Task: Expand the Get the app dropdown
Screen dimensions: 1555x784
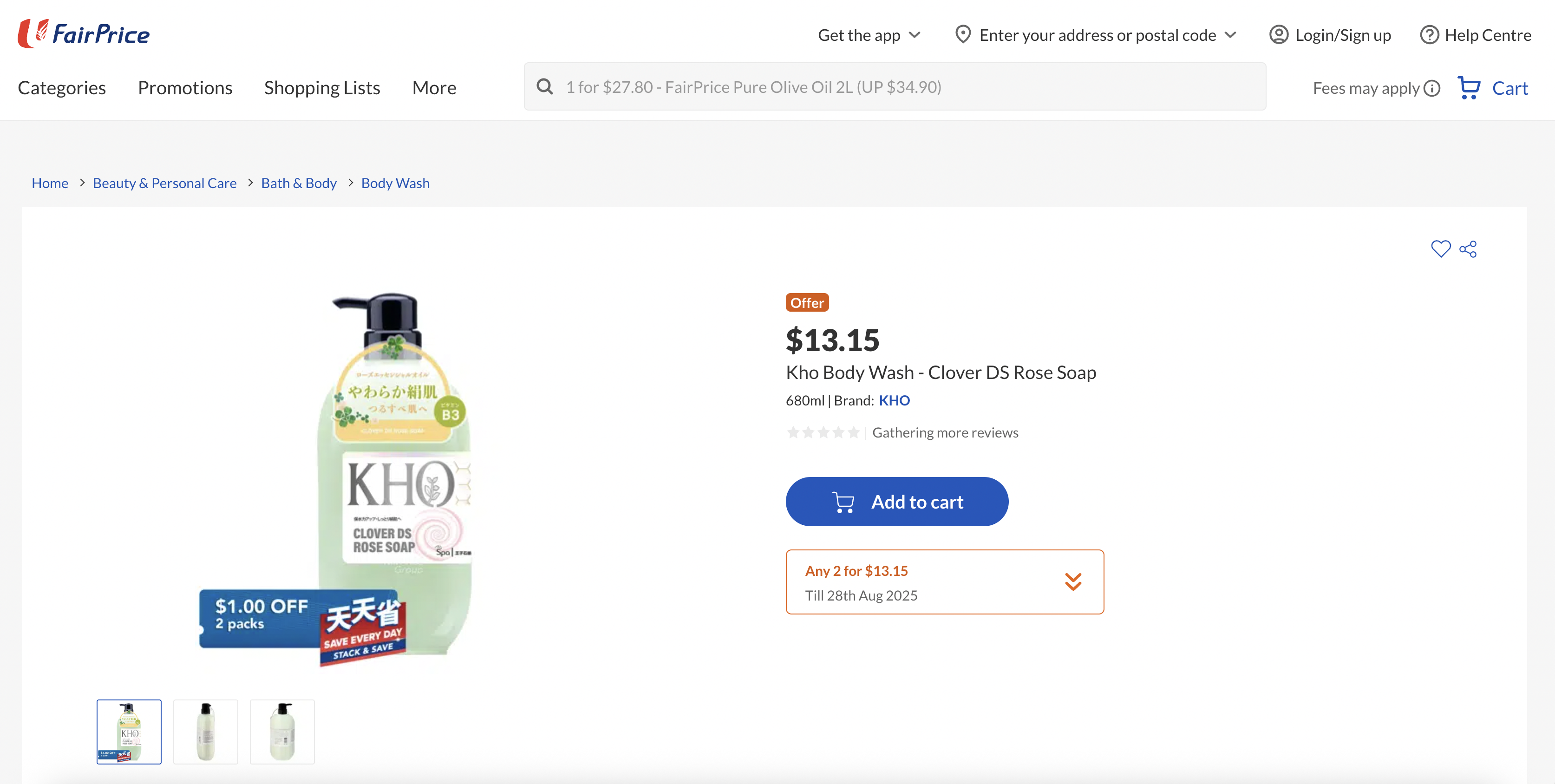Action: [869, 35]
